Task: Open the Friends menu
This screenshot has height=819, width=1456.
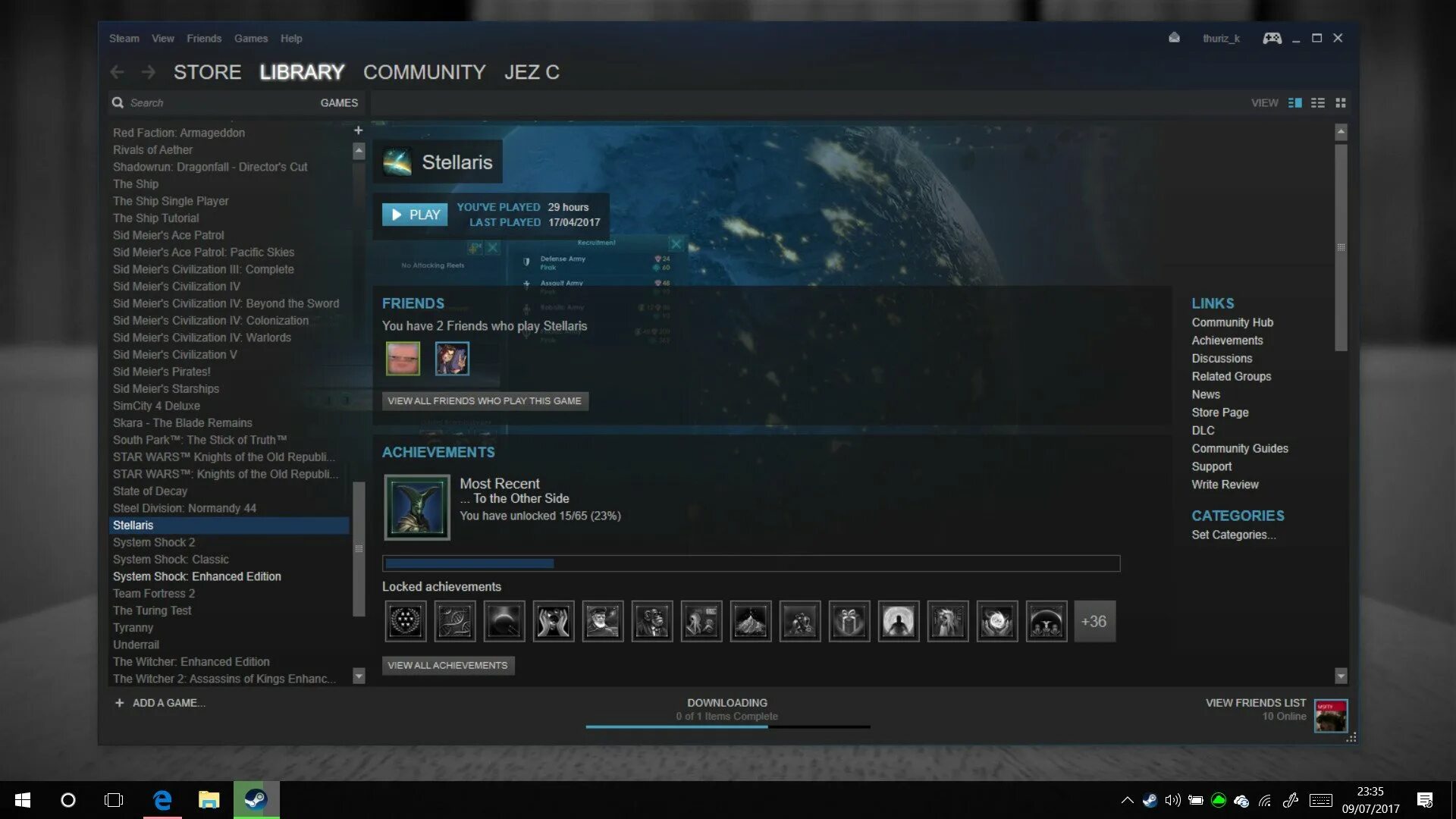Action: coord(204,38)
